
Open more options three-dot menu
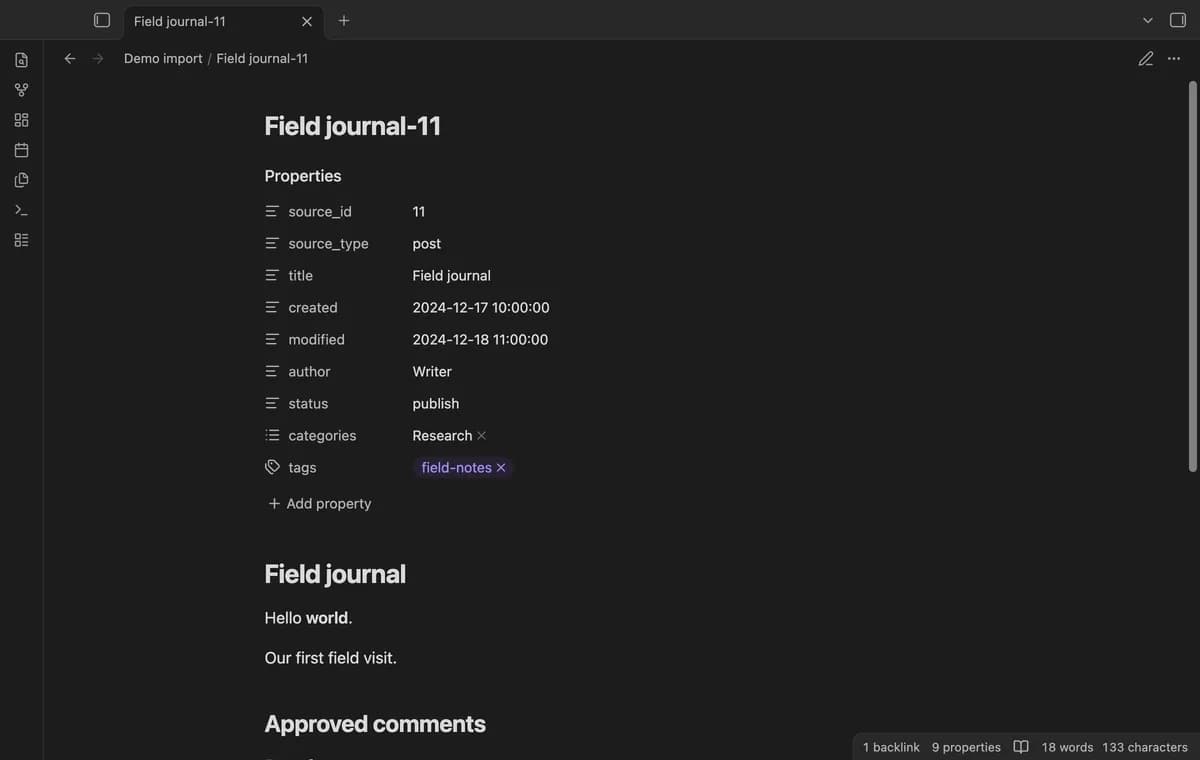[1174, 58]
